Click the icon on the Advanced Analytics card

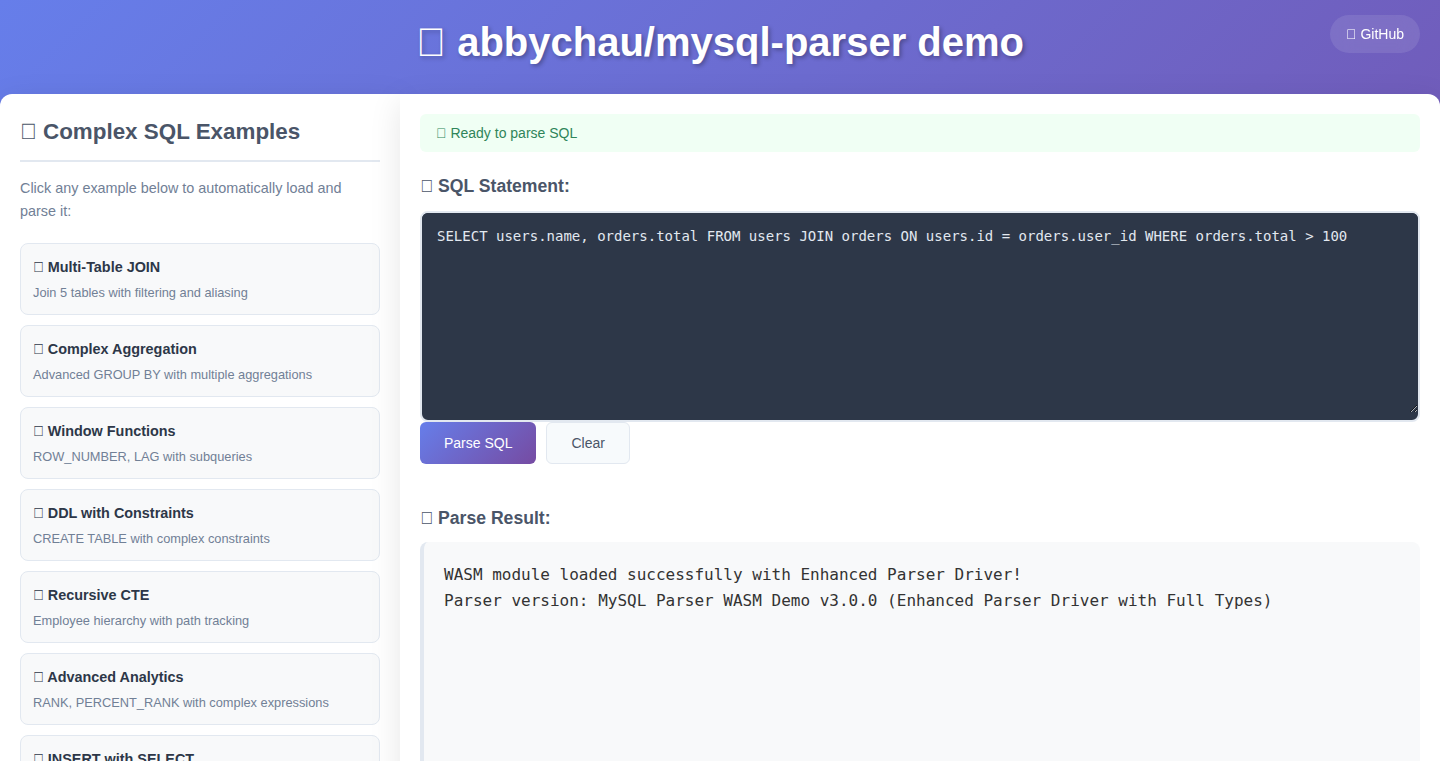pos(38,677)
